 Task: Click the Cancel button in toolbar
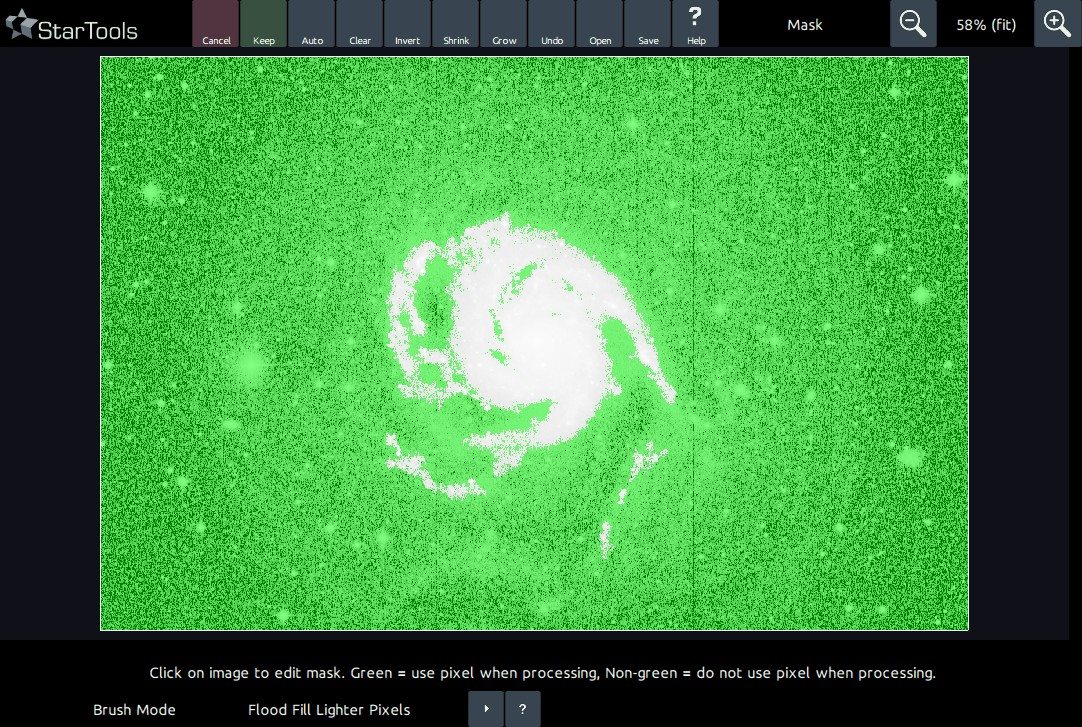coord(216,23)
